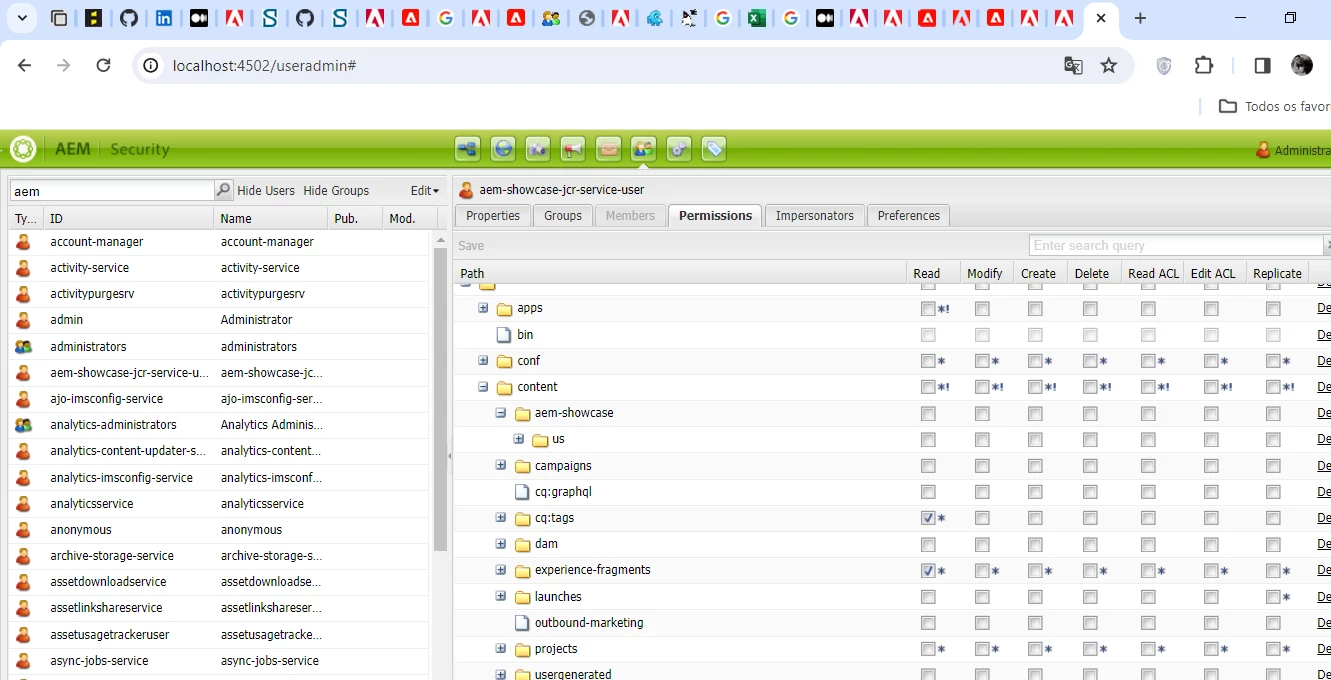This screenshot has width=1331, height=680.
Task: Open Todos os favoritos bookmarks folder
Action: click(1274, 106)
